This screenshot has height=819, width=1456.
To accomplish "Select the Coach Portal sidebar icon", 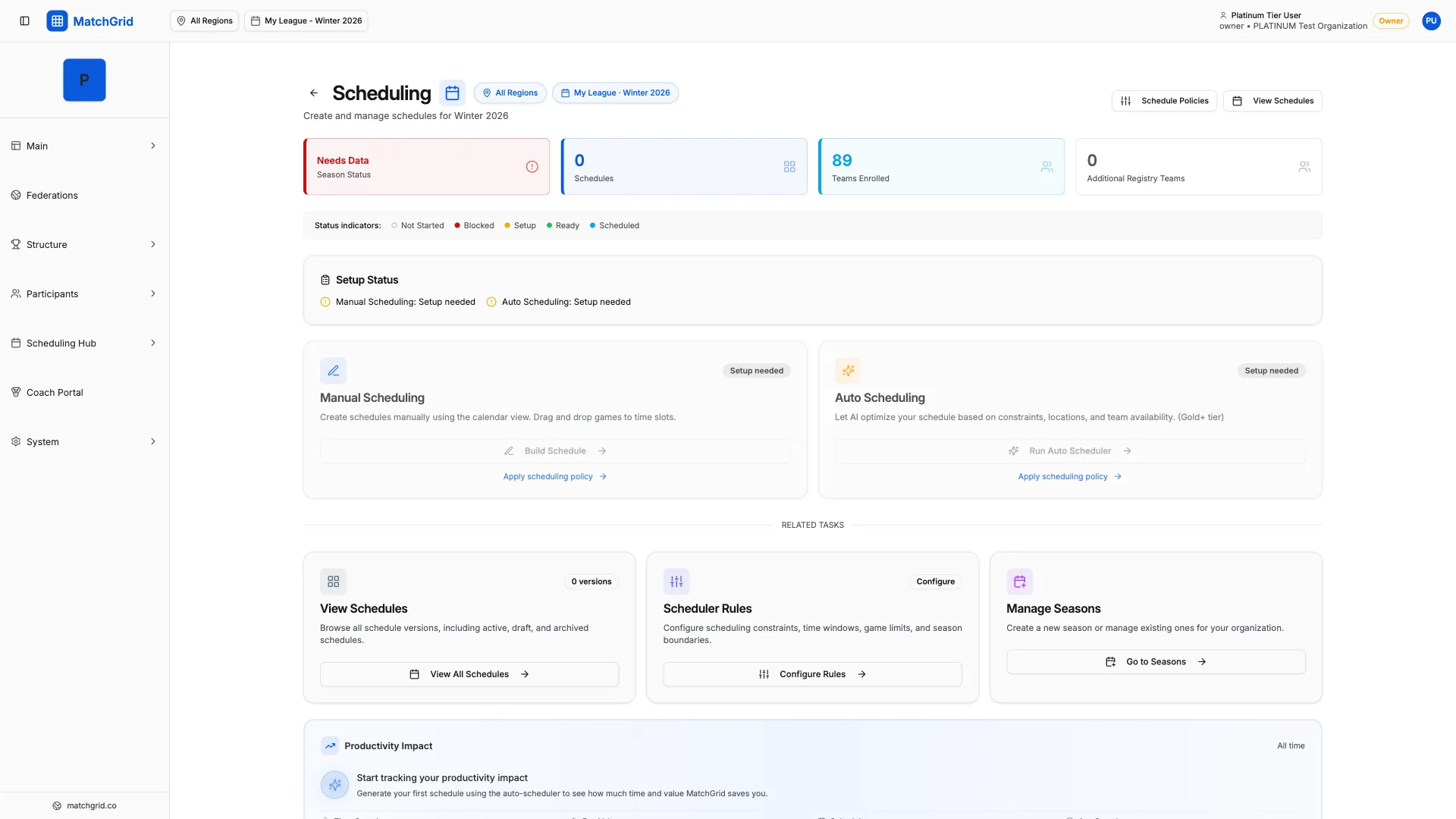I will 17,392.
